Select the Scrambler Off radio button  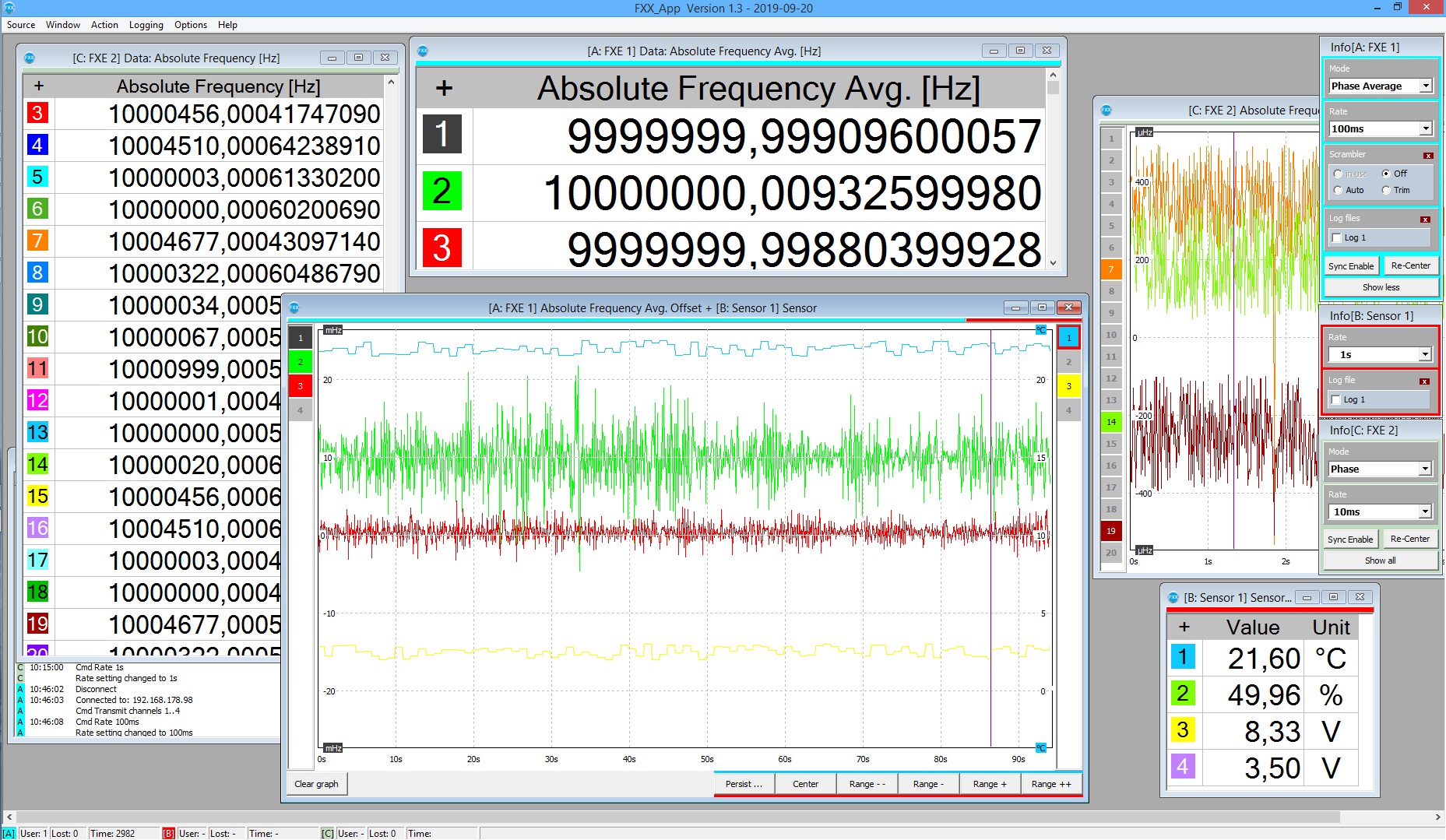coord(1386,174)
